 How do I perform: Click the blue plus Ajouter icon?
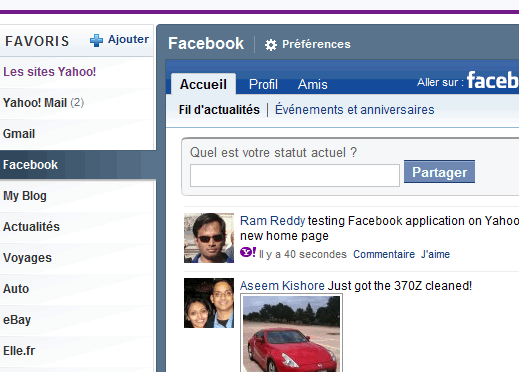(96, 41)
